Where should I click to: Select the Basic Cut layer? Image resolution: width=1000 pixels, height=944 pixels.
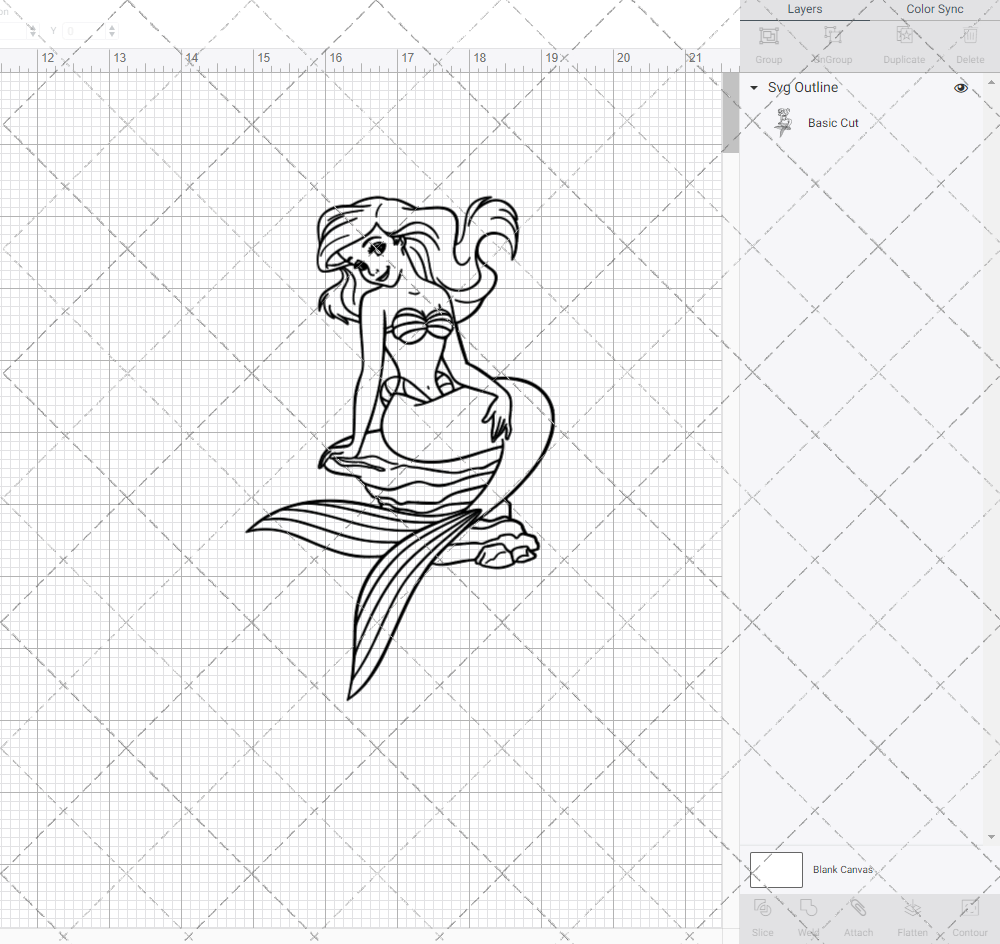[x=833, y=122]
